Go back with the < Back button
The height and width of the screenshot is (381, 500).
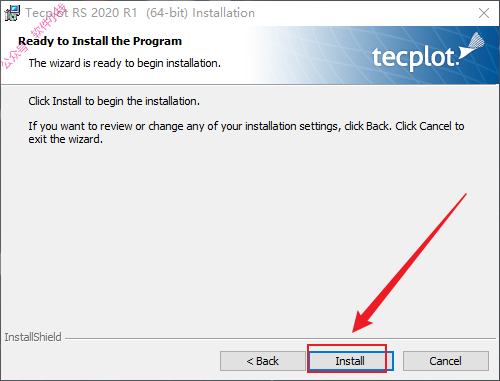(263, 361)
